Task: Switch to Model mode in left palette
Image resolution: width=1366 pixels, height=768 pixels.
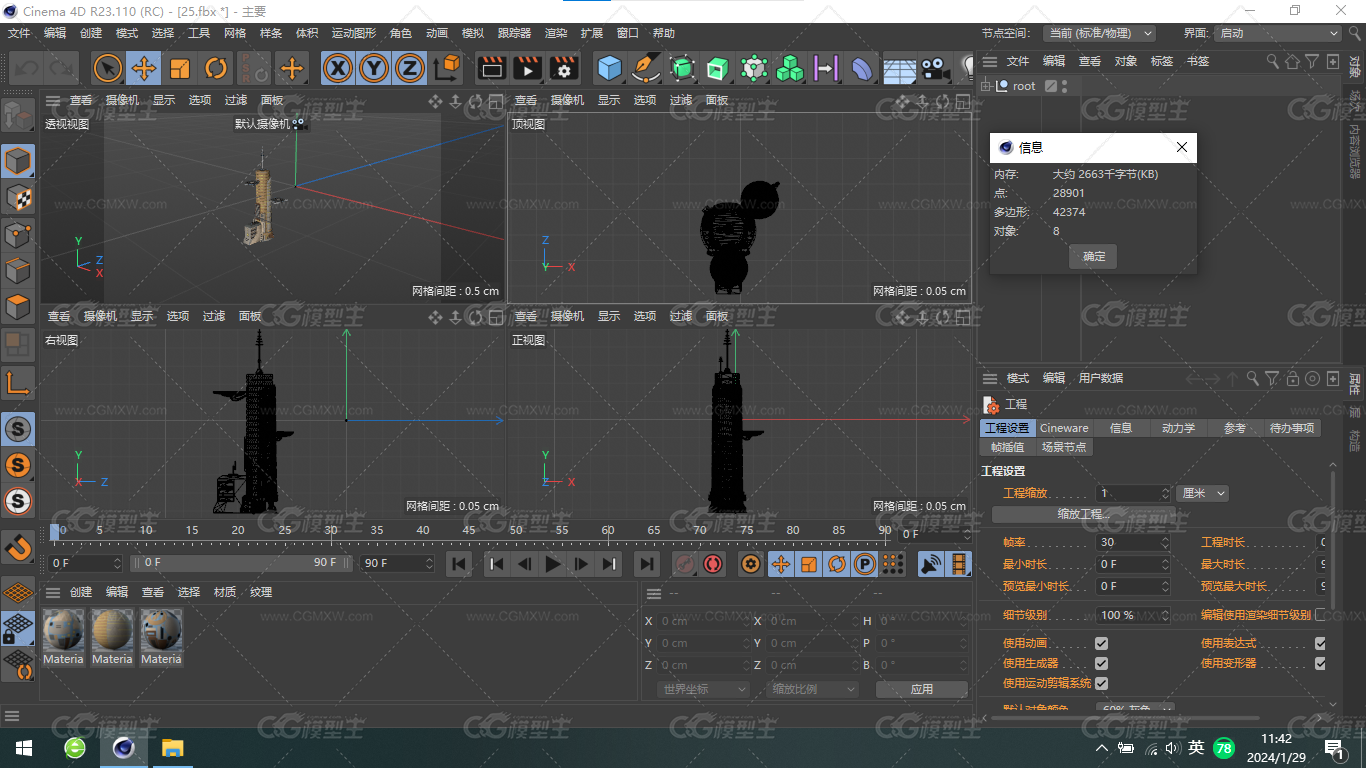Action: click(18, 161)
